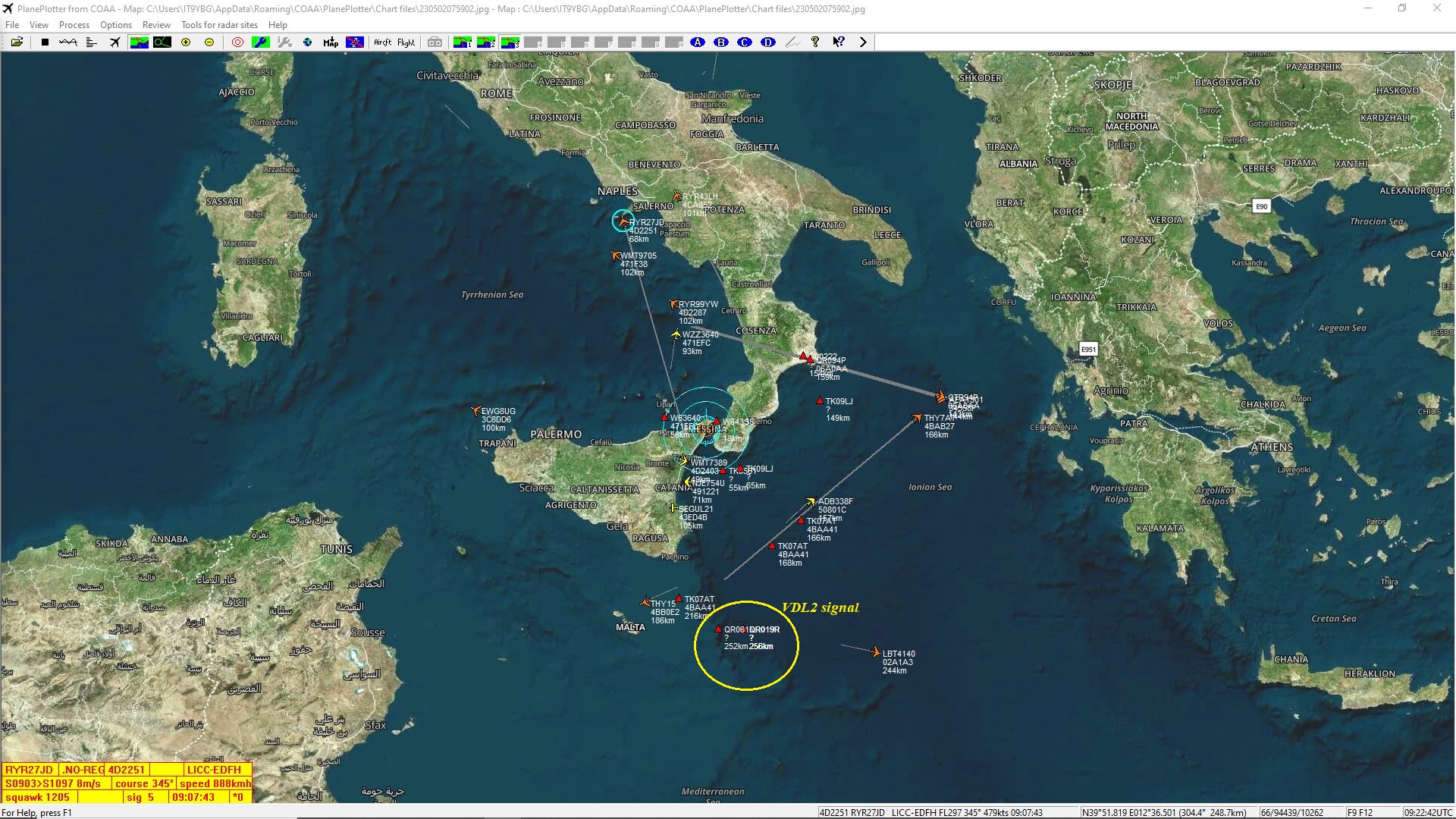Image resolution: width=1456 pixels, height=819 pixels.
Task: Click the Aircft button
Action: point(382,42)
